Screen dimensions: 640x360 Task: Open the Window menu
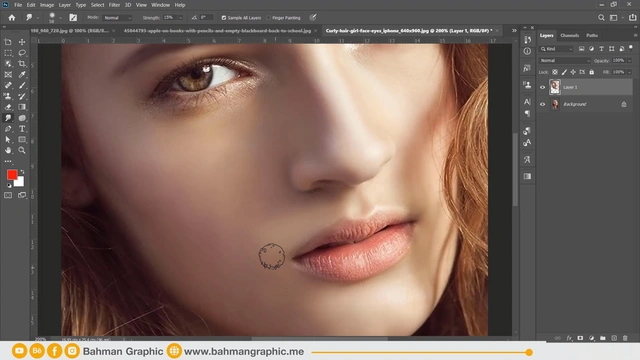(x=160, y=5)
